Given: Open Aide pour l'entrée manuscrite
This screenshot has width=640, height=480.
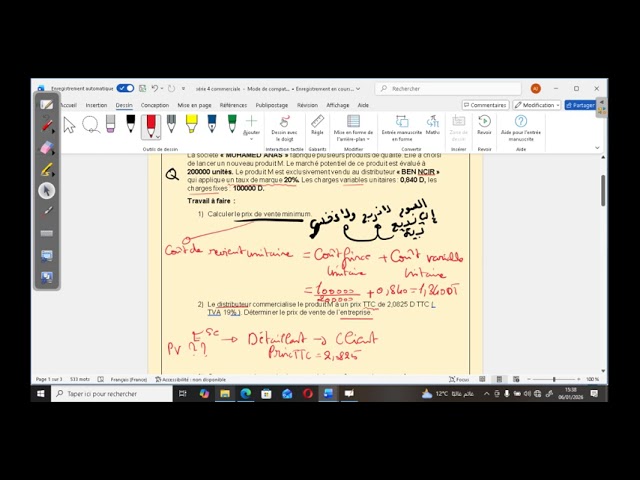Looking at the screenshot, I should click(521, 128).
